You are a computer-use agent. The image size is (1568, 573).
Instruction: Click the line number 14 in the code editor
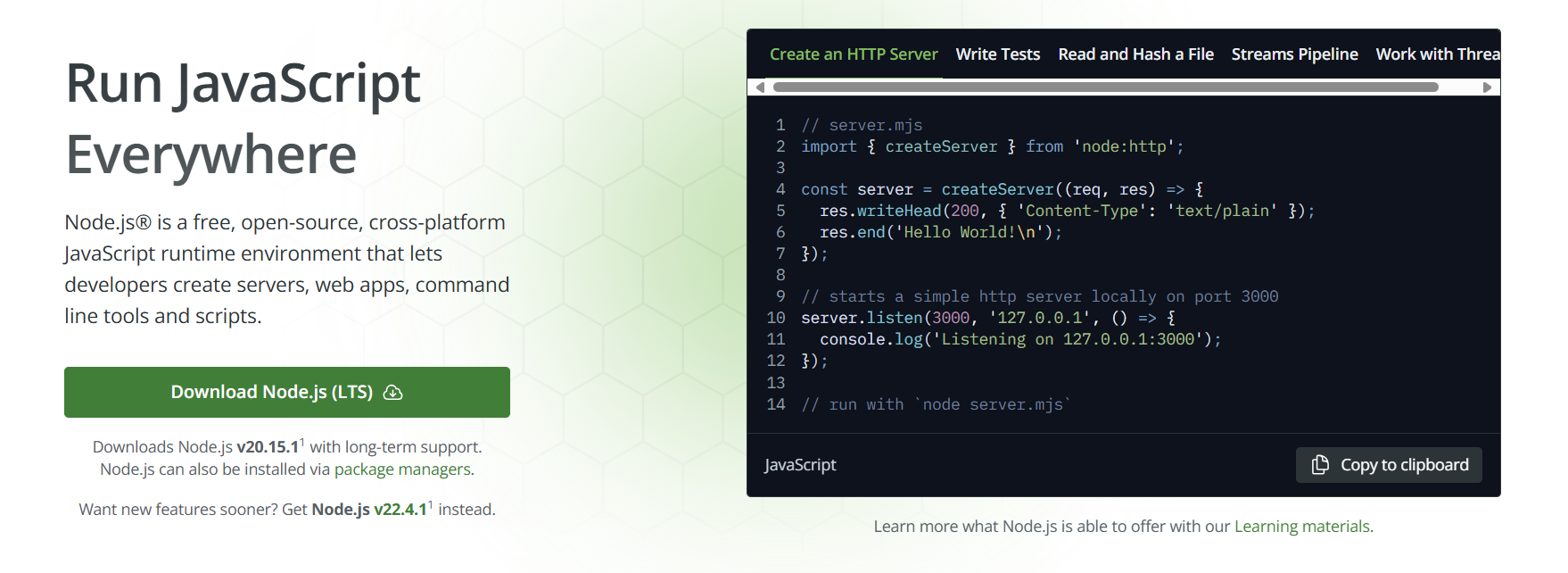click(776, 404)
